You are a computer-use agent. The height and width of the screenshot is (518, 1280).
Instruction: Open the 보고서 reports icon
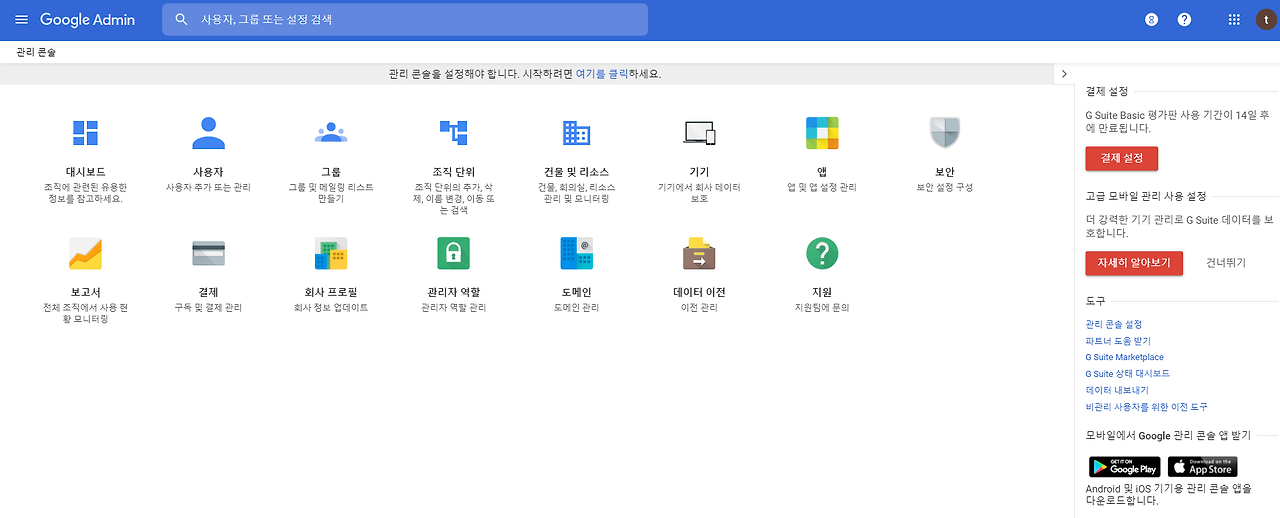pos(85,253)
